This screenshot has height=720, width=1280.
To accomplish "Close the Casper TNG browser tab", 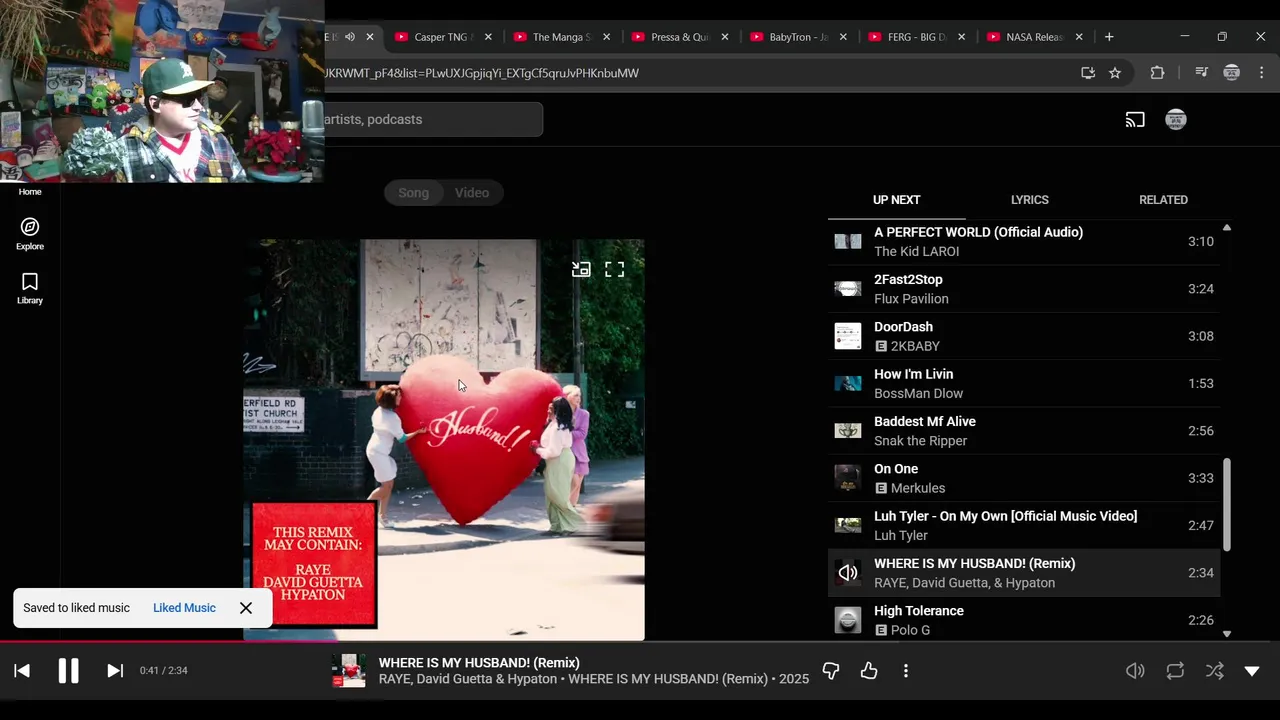I will click(x=488, y=37).
